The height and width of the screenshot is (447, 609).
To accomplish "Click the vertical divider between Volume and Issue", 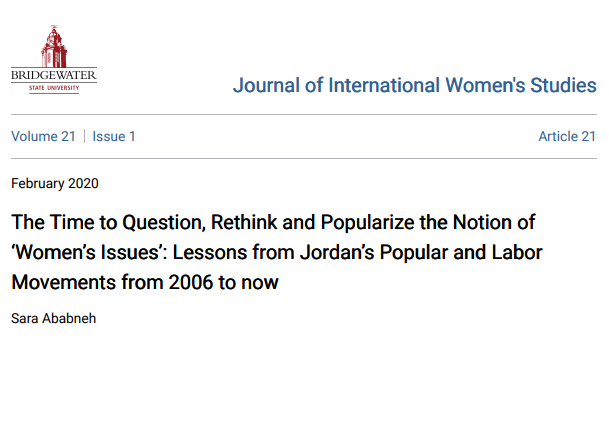I will (84, 136).
